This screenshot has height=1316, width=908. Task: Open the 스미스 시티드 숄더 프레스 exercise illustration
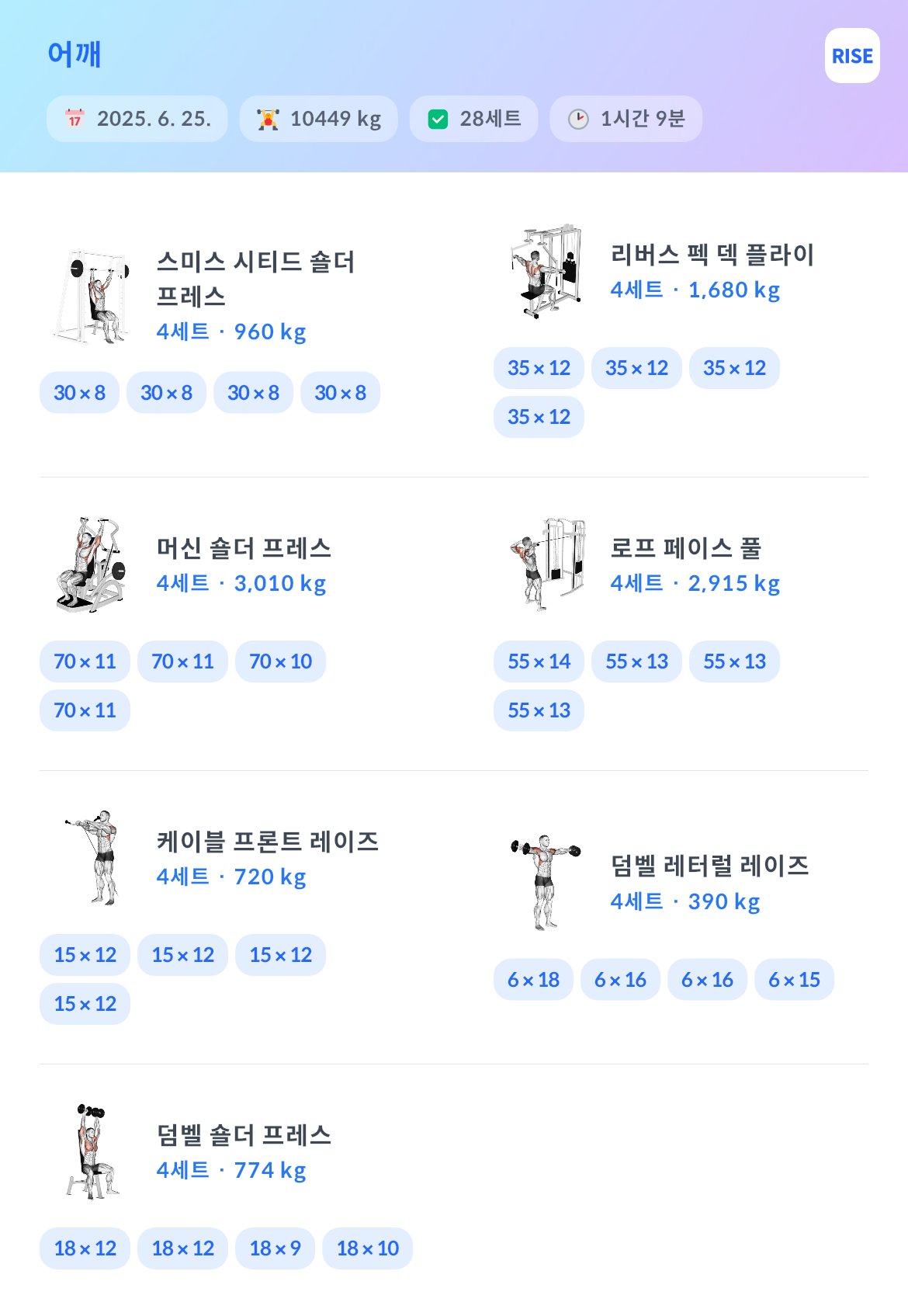tap(91, 297)
